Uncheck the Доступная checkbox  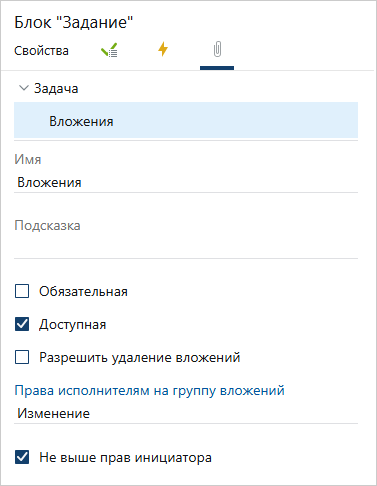pyautogui.click(x=22, y=324)
